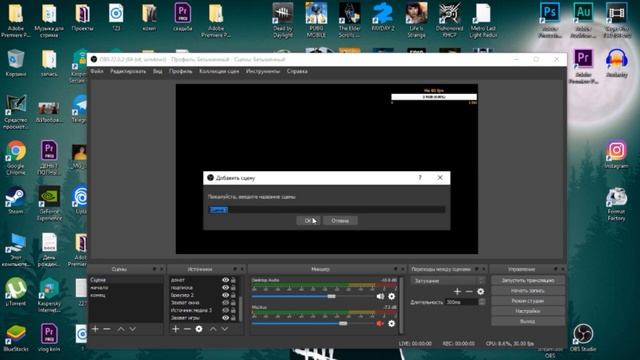Remove selected source with minus icon
This screenshot has height=360, width=640.
(x=187, y=329)
